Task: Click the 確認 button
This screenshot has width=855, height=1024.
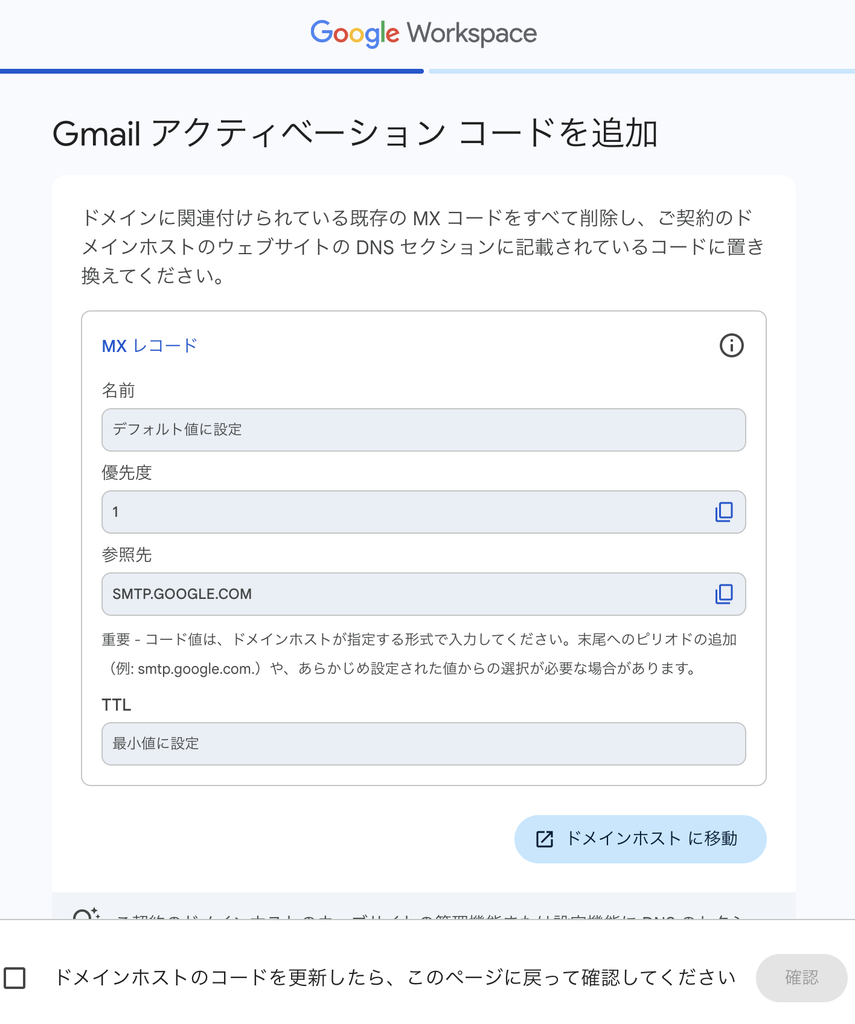Action: (x=801, y=978)
